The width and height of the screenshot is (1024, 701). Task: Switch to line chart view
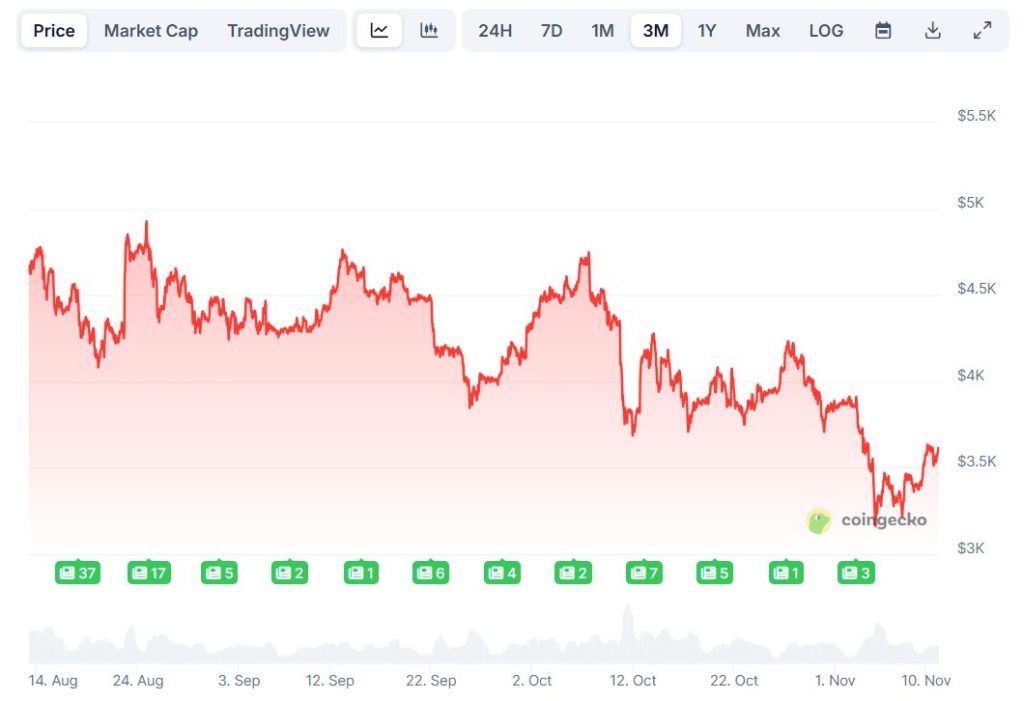380,30
